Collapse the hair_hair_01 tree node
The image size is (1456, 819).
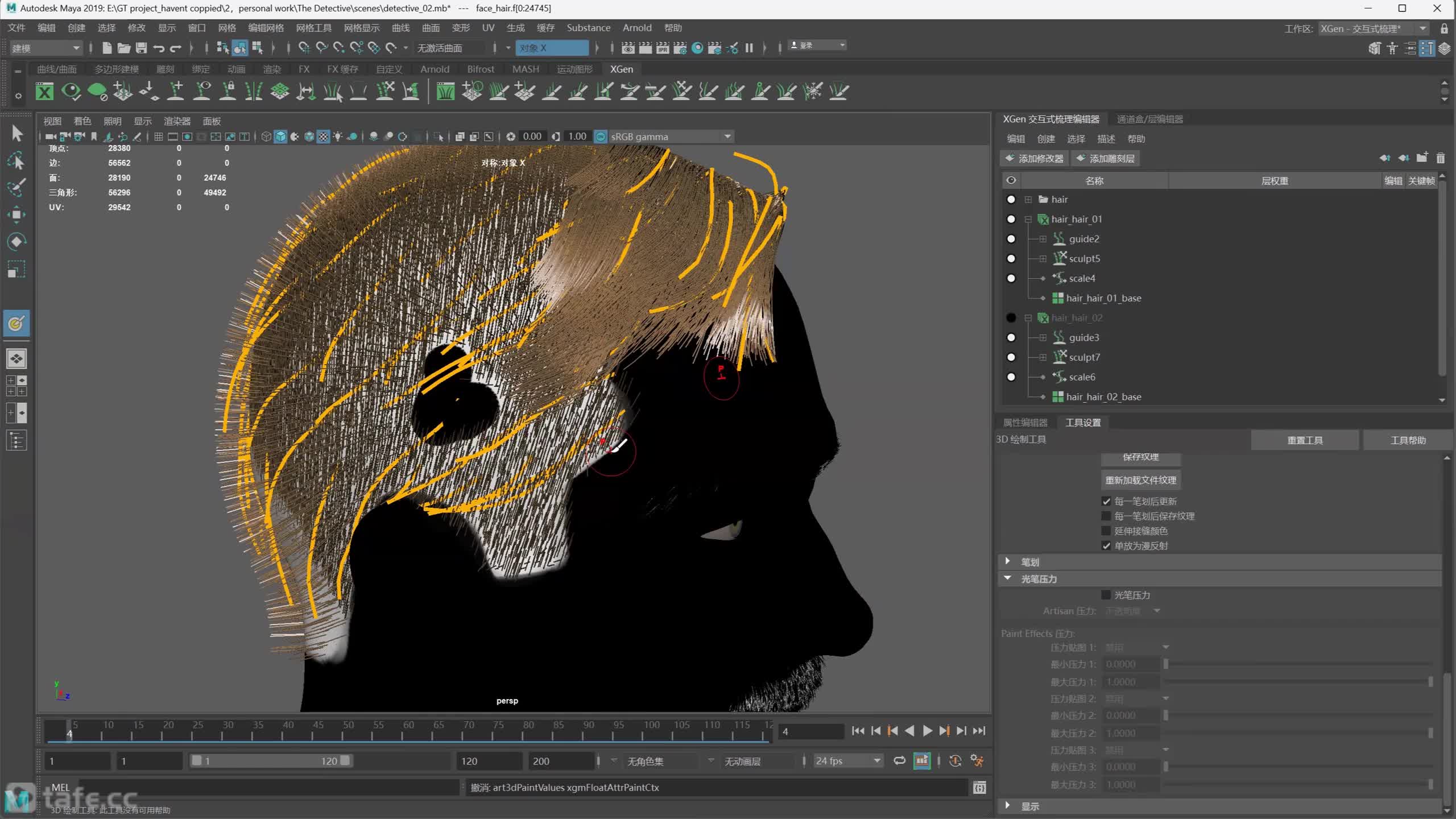[x=1028, y=219]
